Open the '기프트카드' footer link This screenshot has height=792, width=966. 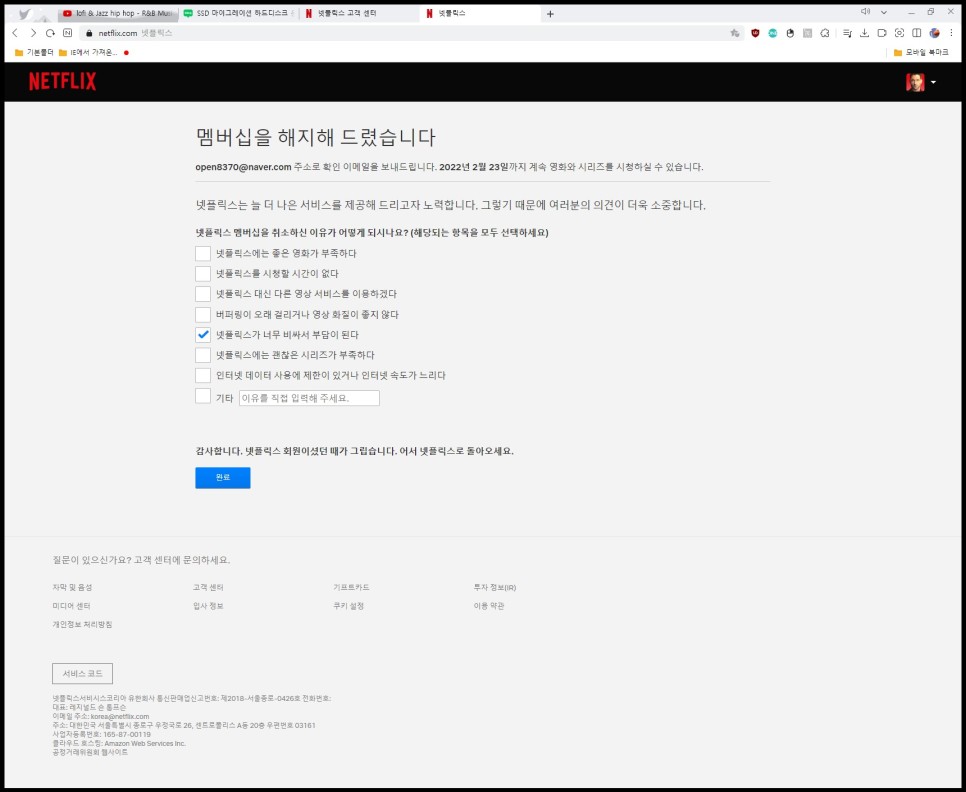[x=351, y=588]
